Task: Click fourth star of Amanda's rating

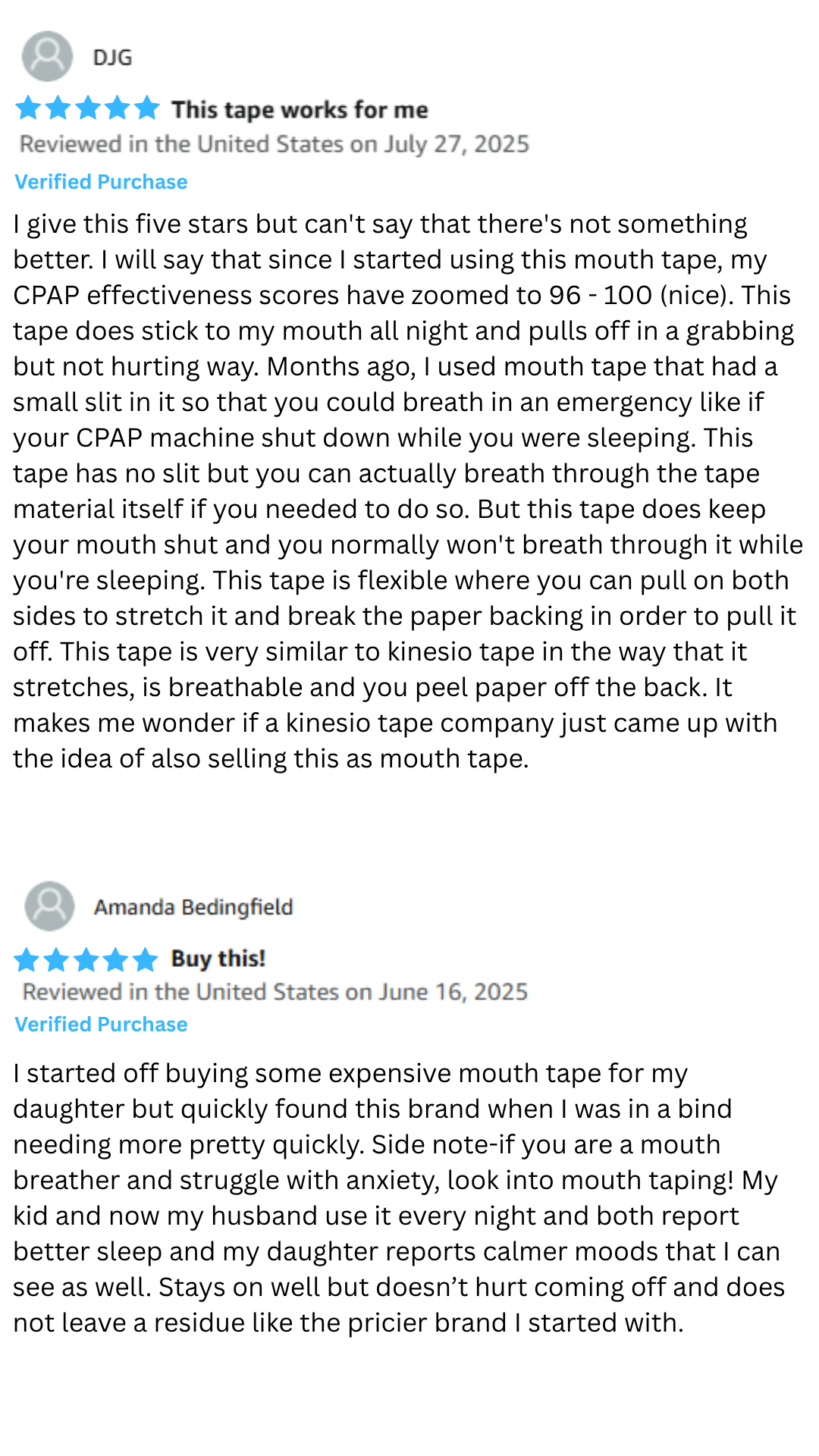Action: coord(115,959)
